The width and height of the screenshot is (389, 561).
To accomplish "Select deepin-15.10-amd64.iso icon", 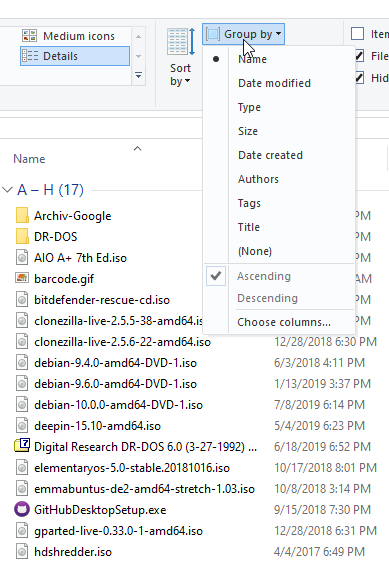I will pos(22,426).
